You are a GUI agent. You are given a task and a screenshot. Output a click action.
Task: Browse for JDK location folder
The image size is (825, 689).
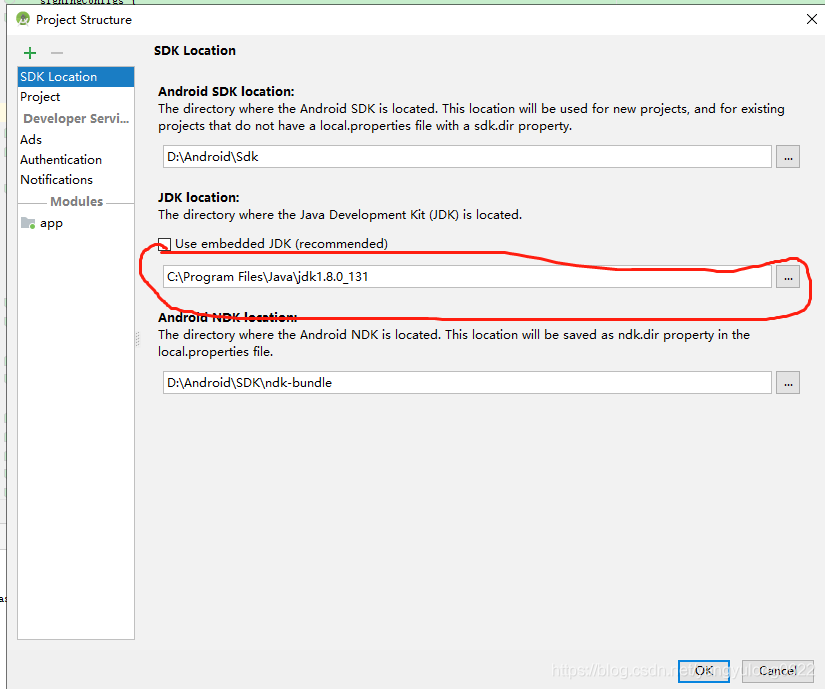[788, 277]
